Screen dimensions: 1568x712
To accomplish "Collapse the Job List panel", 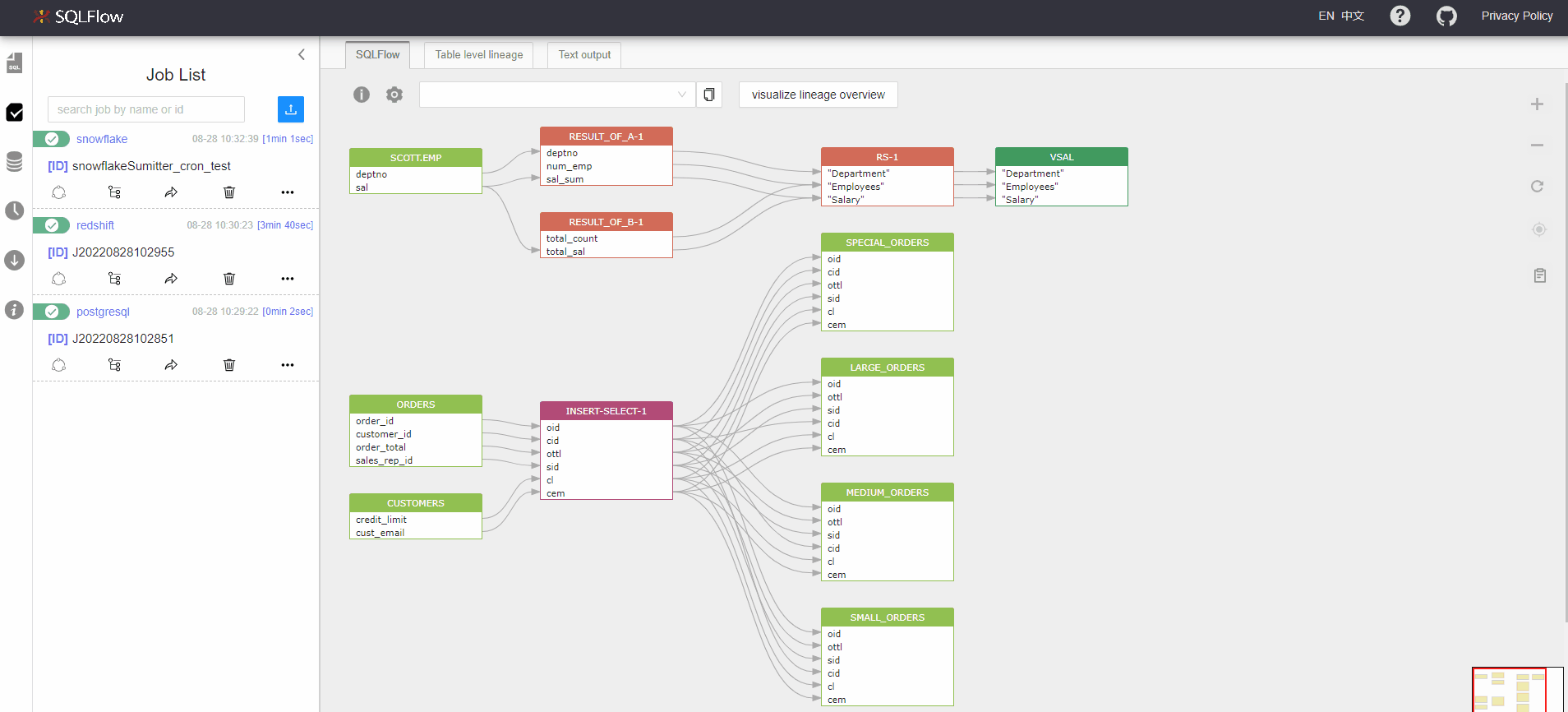I will point(302,54).
